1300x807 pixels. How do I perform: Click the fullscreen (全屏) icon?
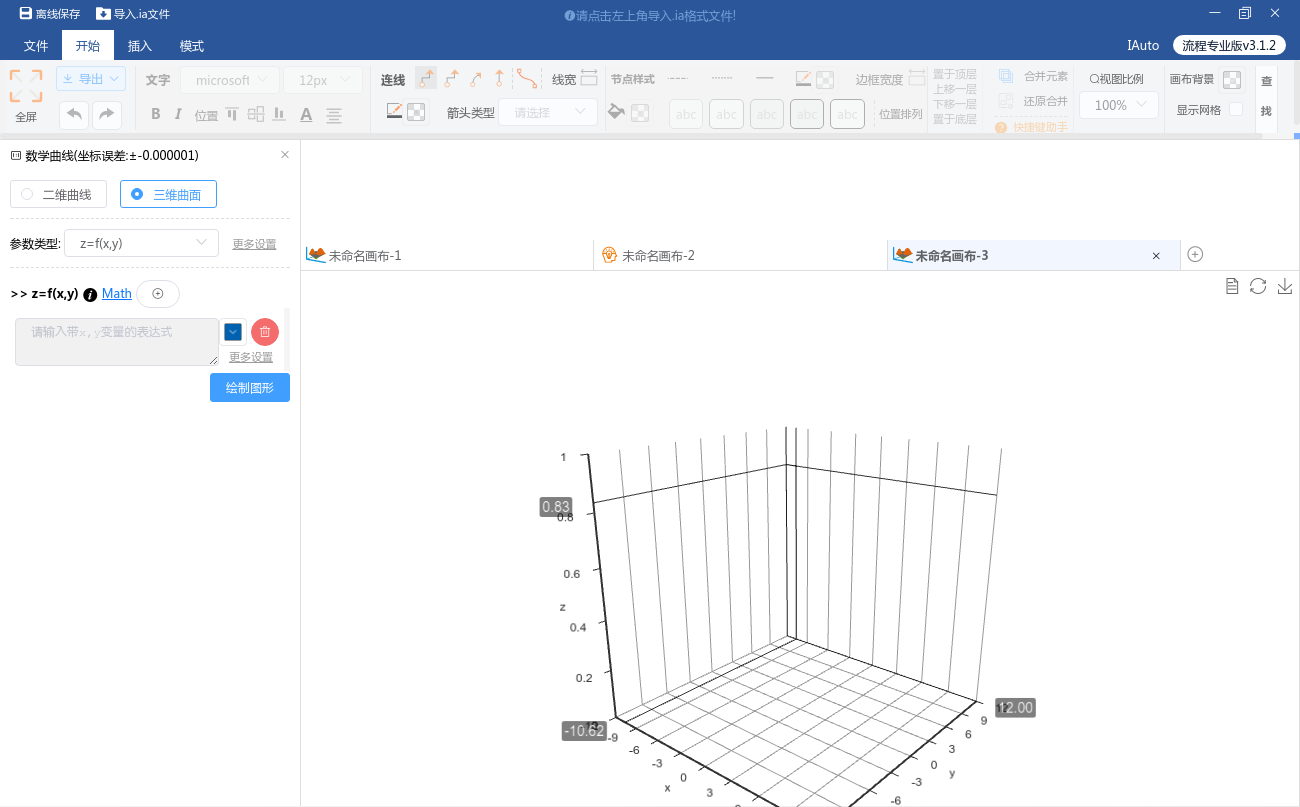tap(26, 87)
